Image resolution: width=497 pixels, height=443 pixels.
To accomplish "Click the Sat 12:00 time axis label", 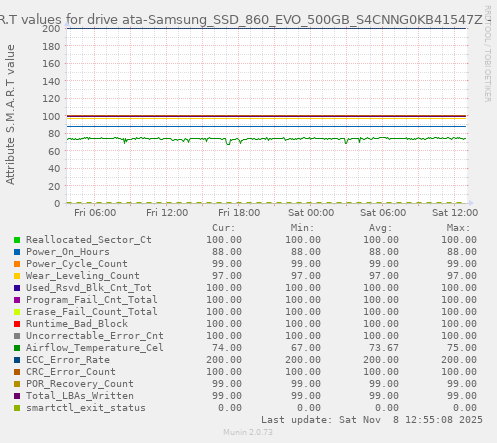I will [x=455, y=213].
